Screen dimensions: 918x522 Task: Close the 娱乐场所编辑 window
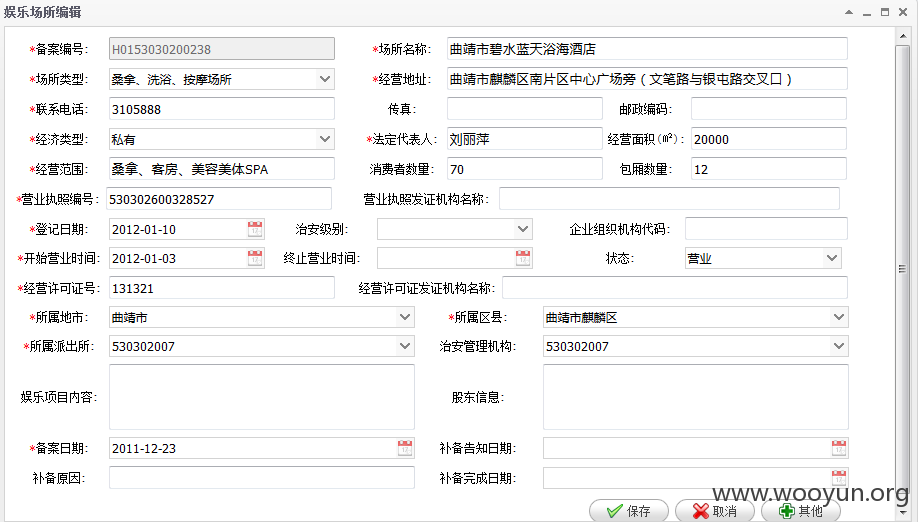click(903, 12)
